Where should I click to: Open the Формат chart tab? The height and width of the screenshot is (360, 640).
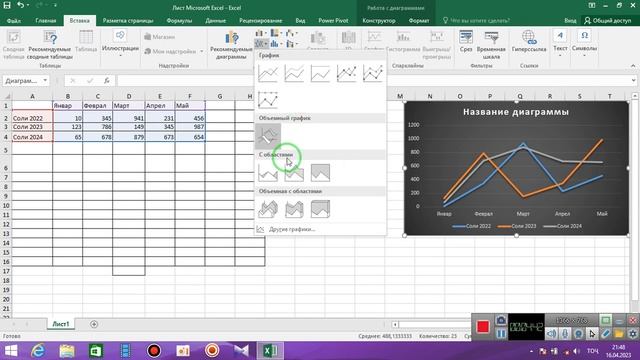pos(419,20)
